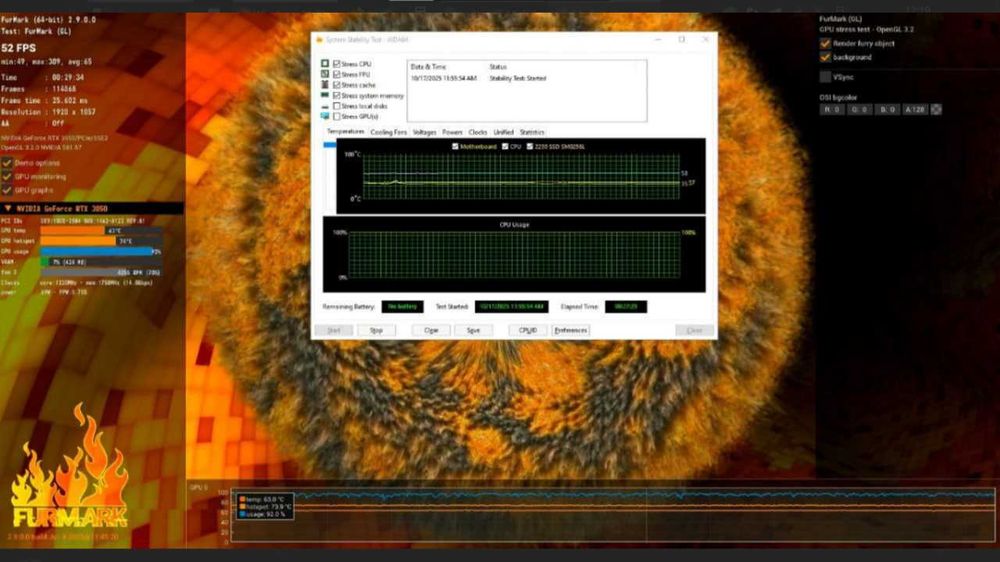Image resolution: width=1000 pixels, height=562 pixels.
Task: Toggle FurMark GPU monitoring checkbox
Action: click(x=7, y=177)
